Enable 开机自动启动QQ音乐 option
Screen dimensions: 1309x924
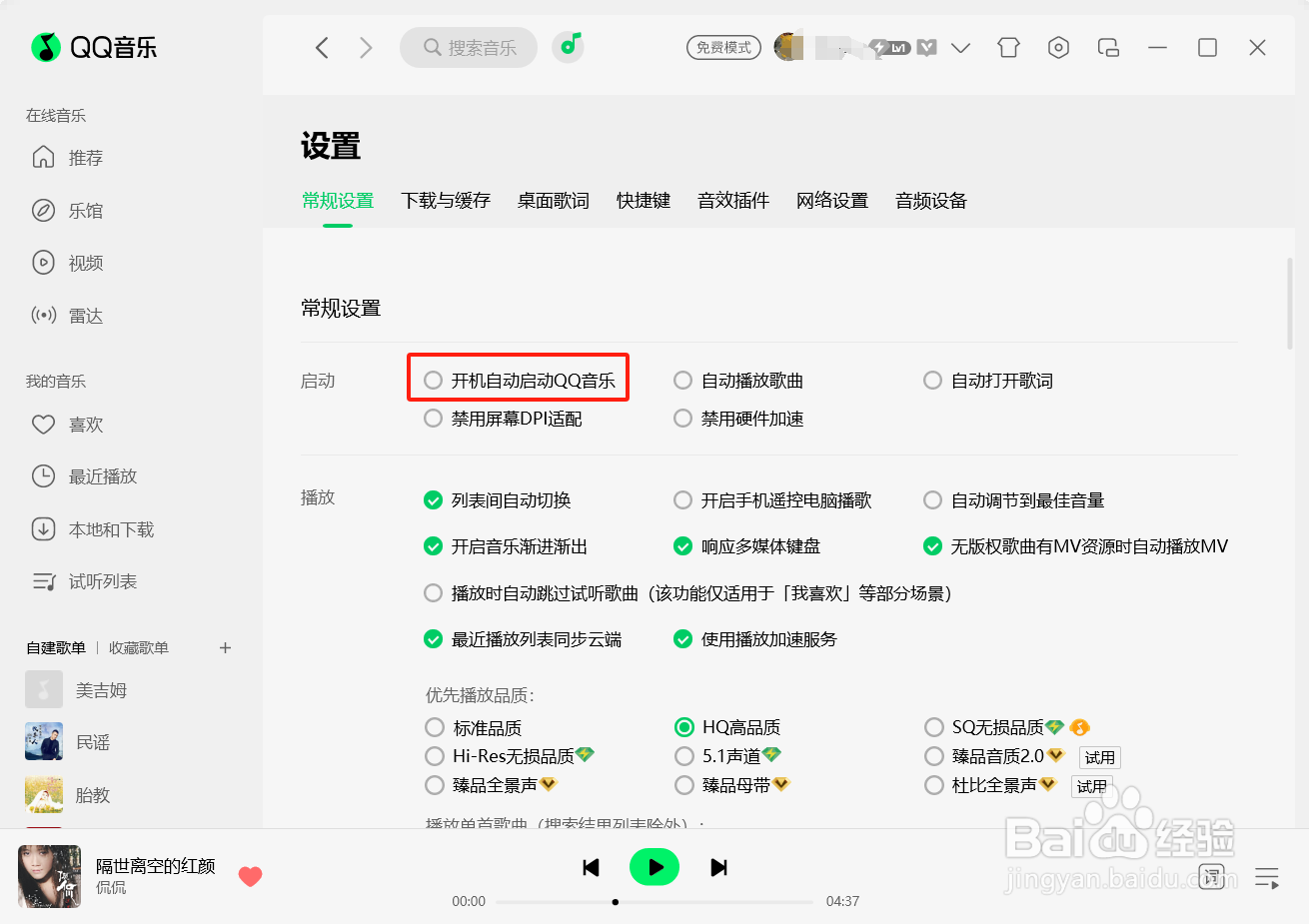coord(433,380)
